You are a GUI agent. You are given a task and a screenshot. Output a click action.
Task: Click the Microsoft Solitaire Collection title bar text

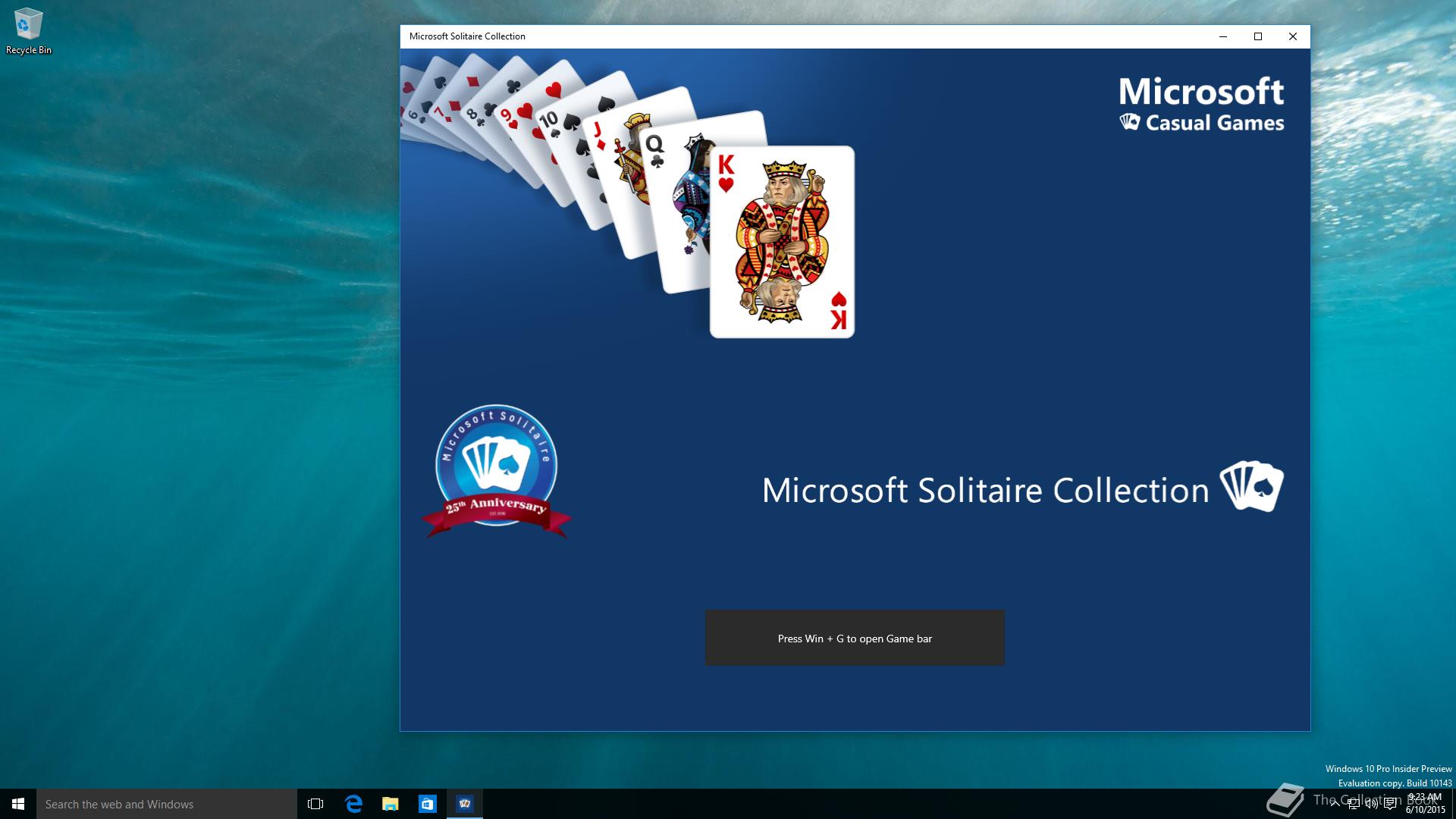tap(467, 36)
